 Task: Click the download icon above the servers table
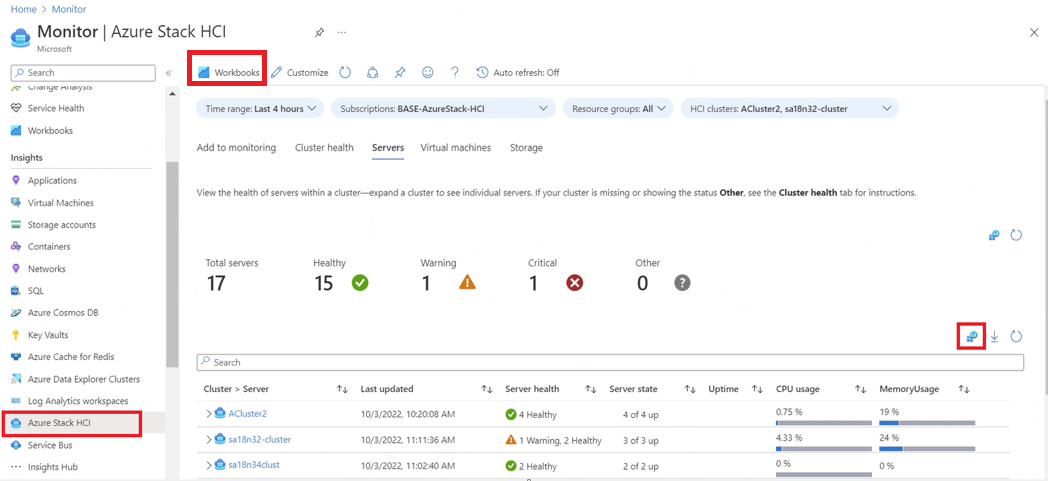(x=994, y=337)
